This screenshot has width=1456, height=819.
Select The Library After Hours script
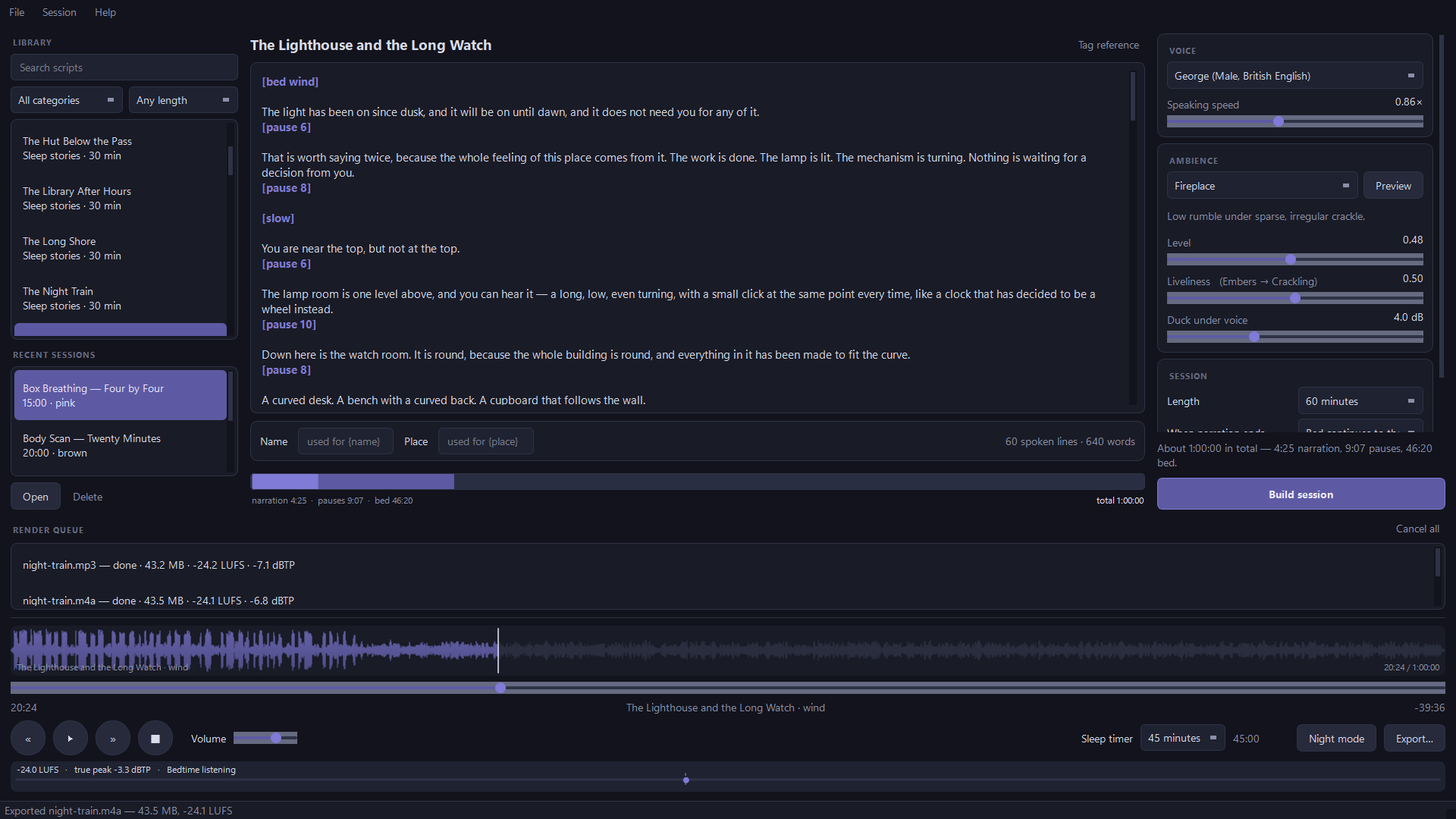(121, 199)
